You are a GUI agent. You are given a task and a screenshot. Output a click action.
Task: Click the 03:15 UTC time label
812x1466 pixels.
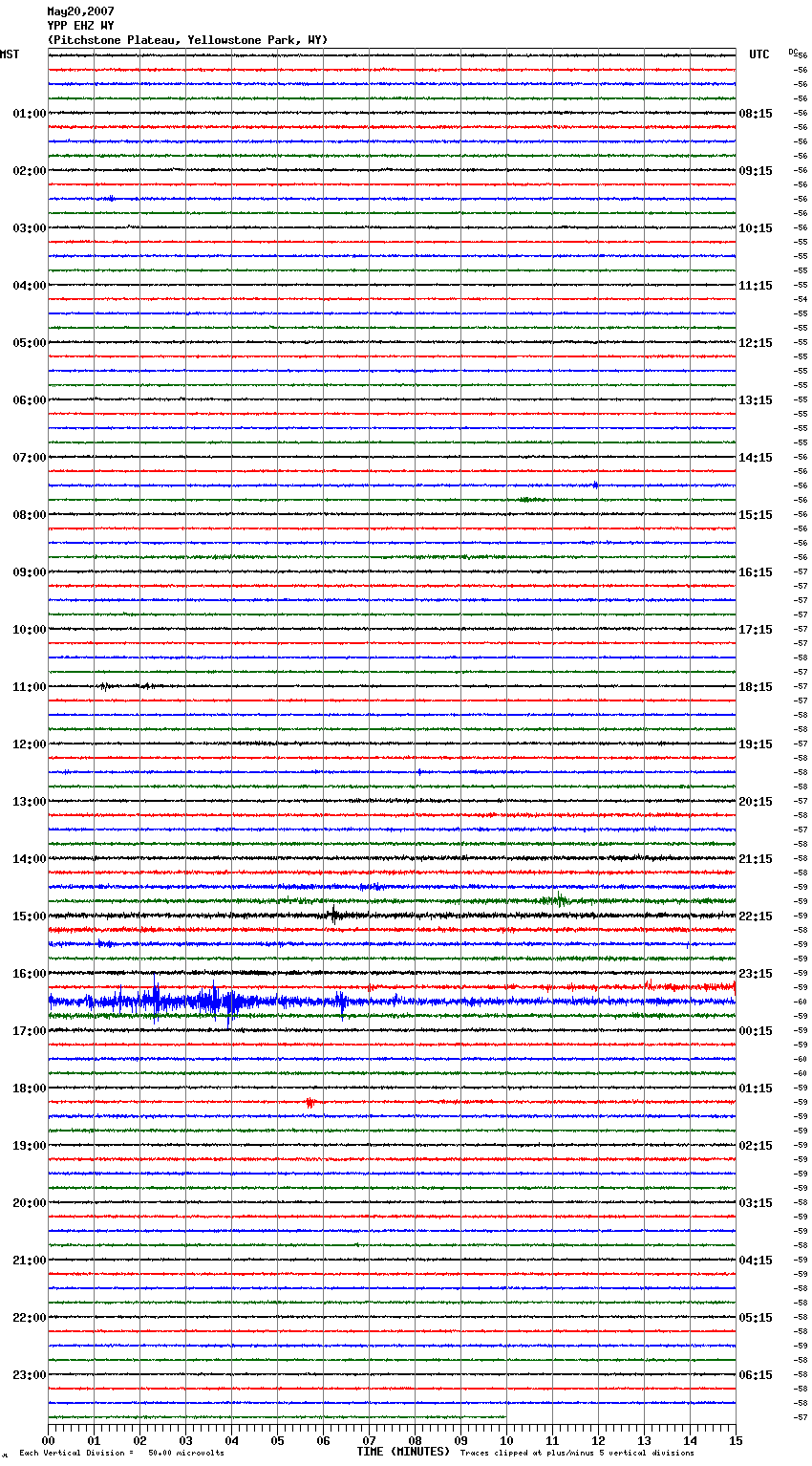[756, 1203]
